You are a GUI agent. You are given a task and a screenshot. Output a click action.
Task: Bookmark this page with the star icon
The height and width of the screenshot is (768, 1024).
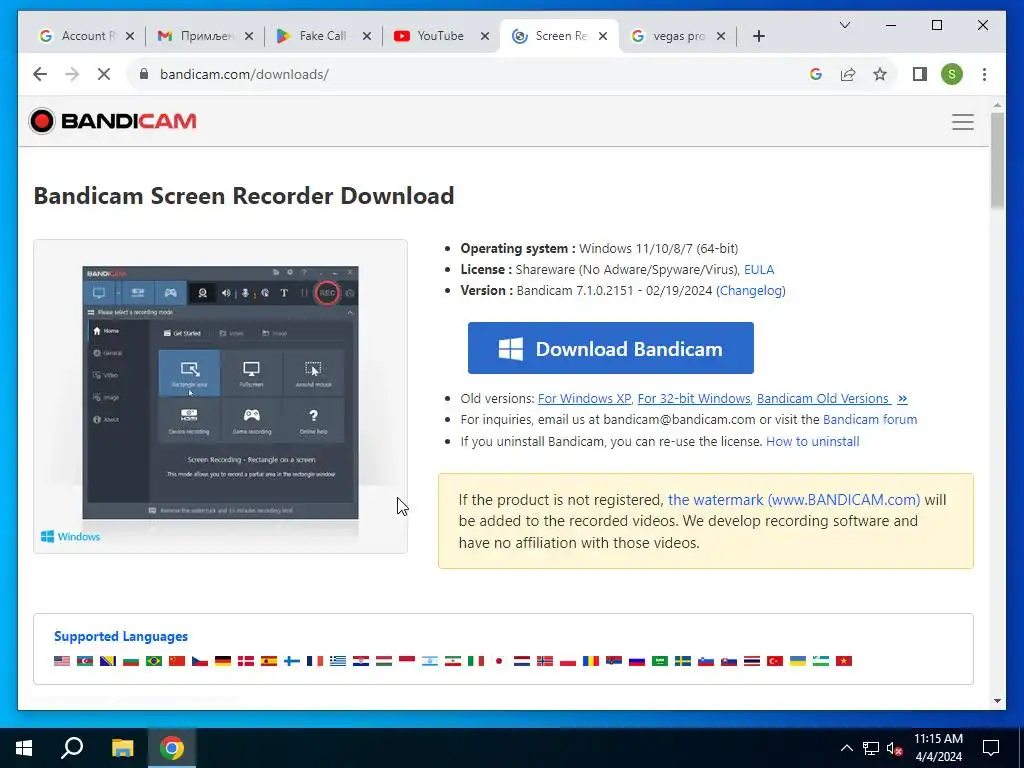(x=880, y=74)
